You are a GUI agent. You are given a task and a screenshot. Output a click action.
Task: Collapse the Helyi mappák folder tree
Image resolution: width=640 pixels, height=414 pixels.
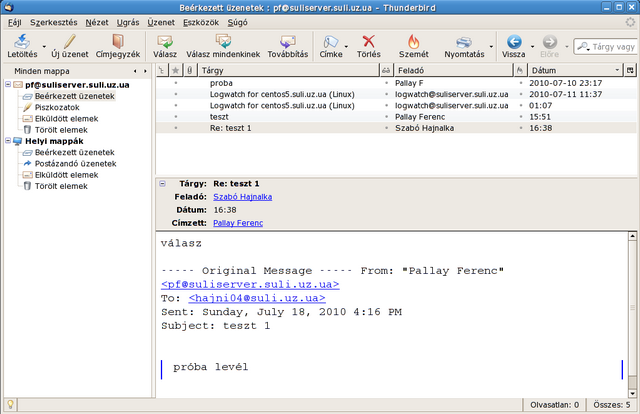pyautogui.click(x=9, y=141)
